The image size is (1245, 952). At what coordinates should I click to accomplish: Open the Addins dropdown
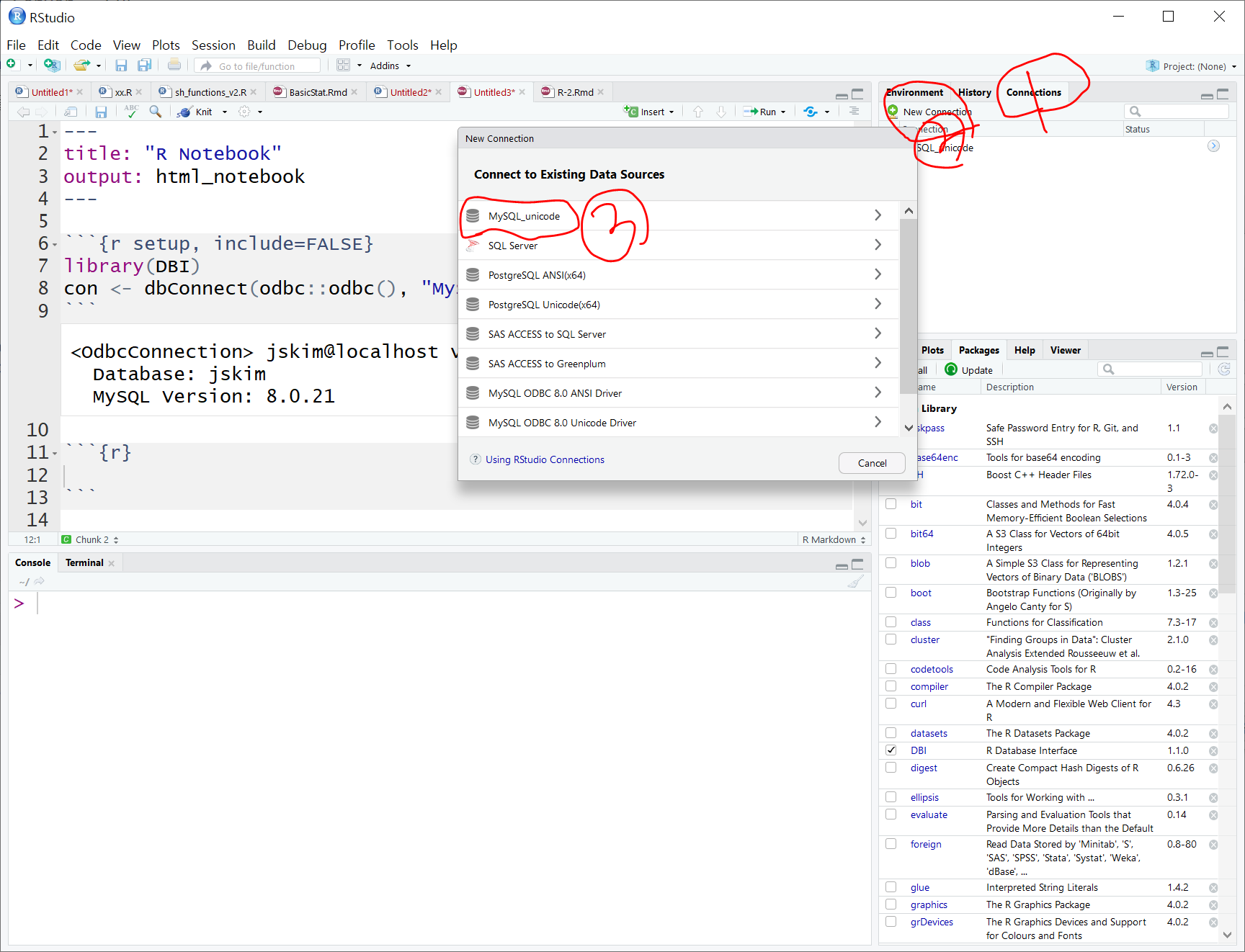(x=390, y=66)
